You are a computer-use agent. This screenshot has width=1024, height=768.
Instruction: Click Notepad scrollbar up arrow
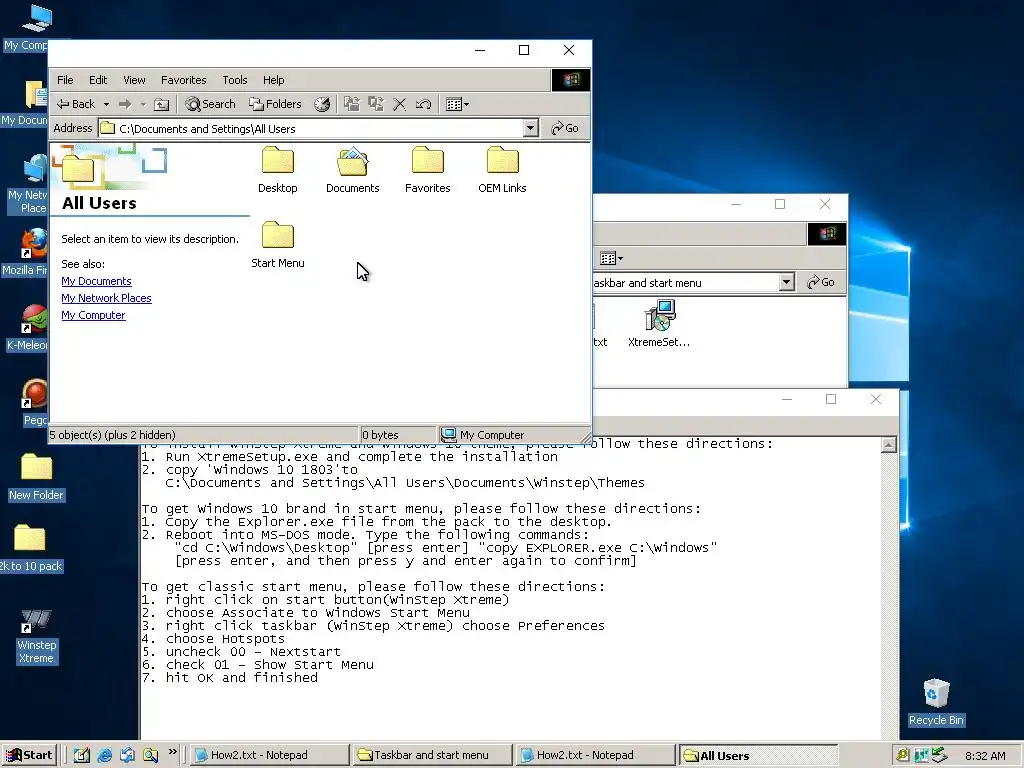click(889, 445)
